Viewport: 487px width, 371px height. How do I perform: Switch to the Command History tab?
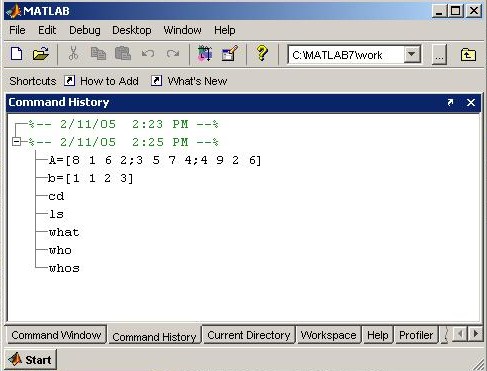[x=154, y=336]
